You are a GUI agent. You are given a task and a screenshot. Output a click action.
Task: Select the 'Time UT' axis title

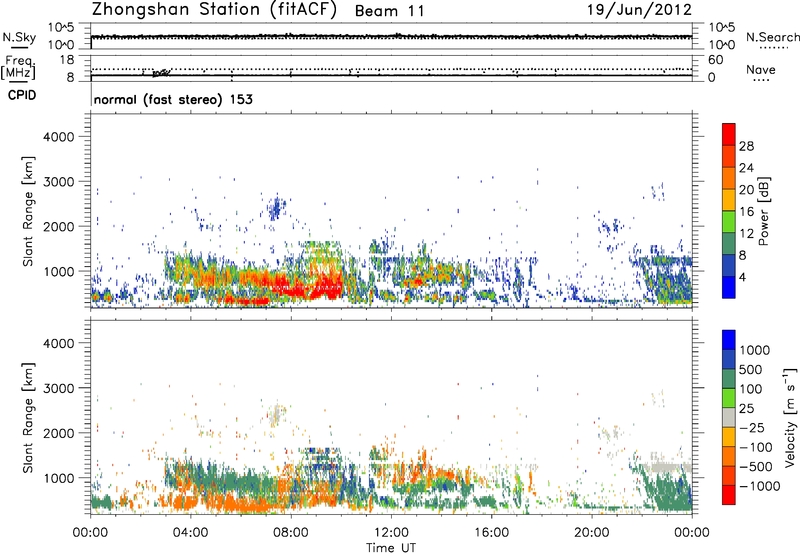click(x=391, y=548)
